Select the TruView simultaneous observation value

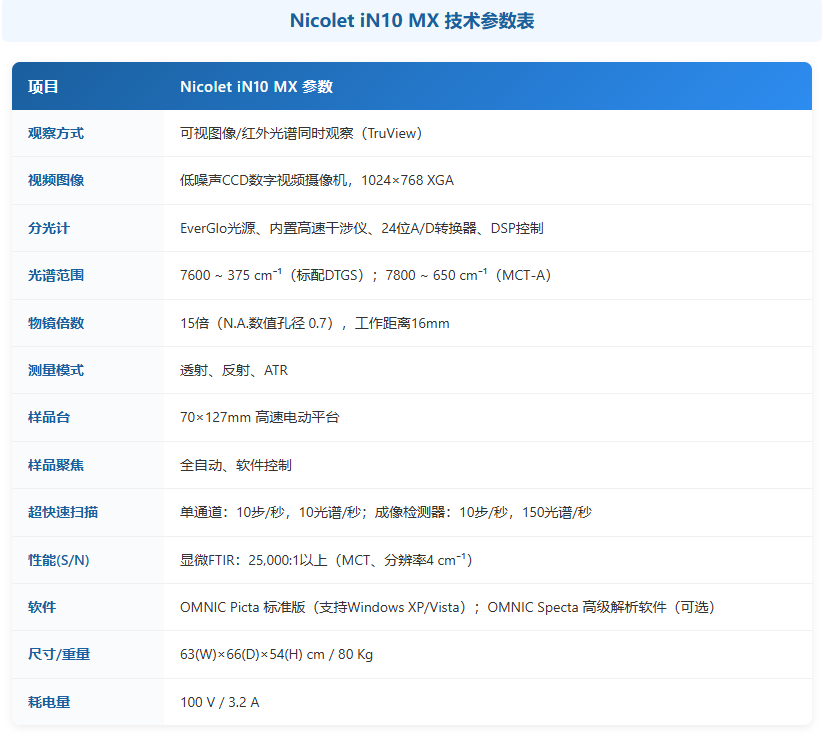(301, 133)
